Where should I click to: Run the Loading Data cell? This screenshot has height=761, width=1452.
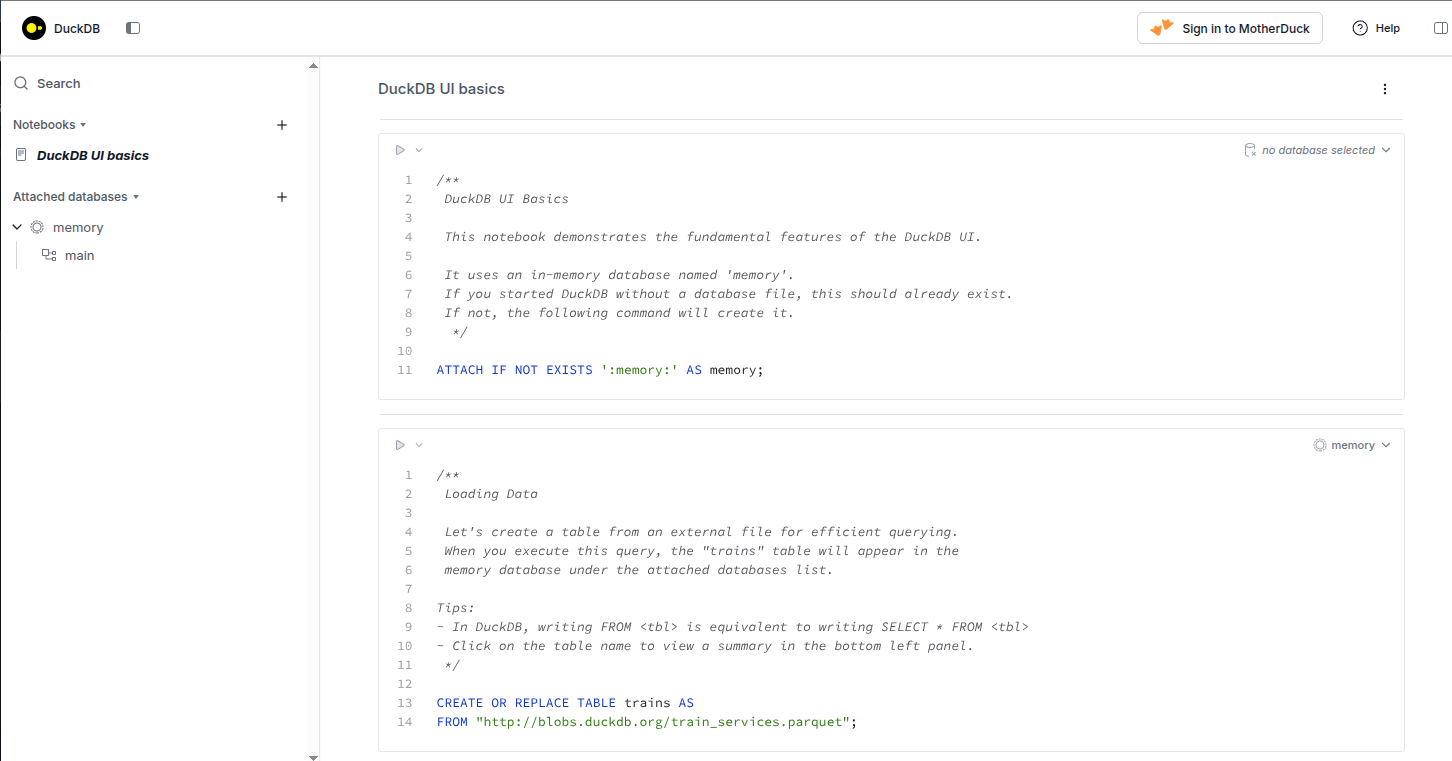point(400,445)
